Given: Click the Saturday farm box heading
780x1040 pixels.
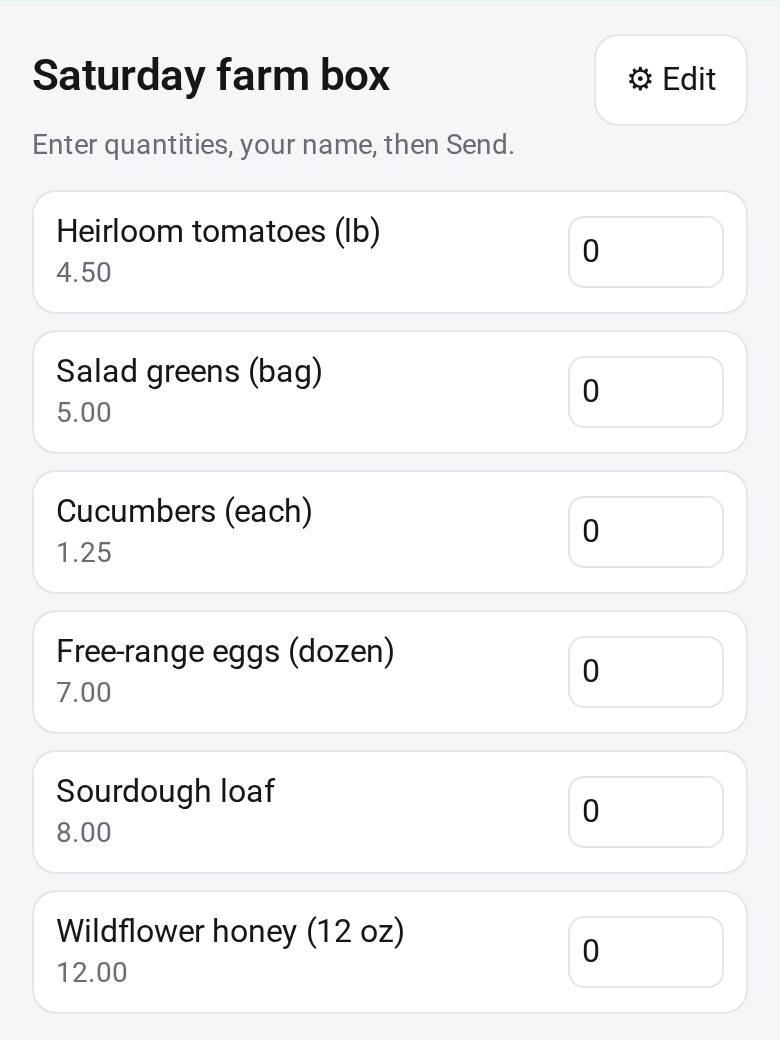Looking at the screenshot, I should pos(211,76).
